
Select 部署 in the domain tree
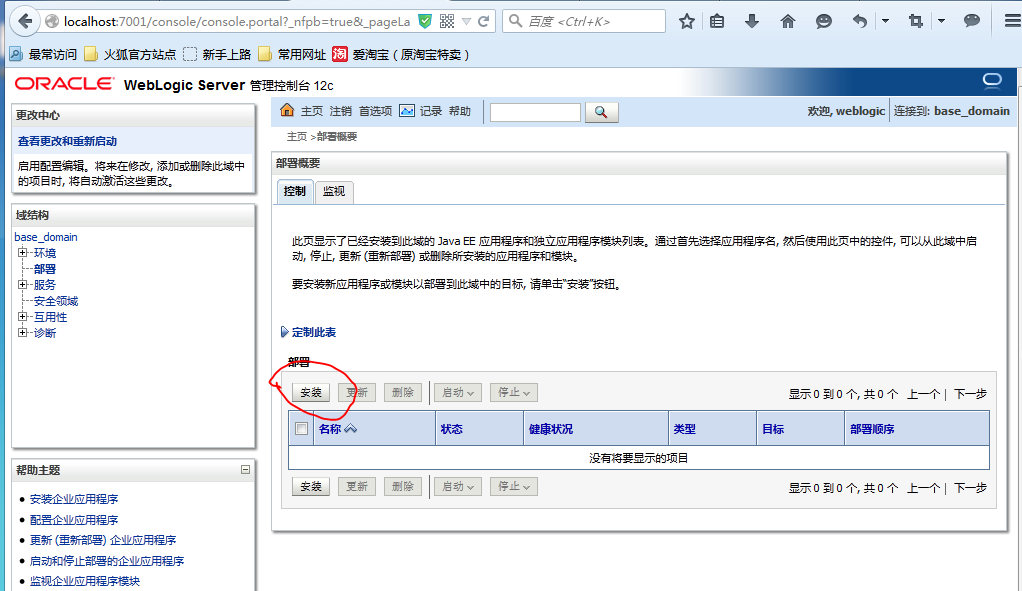45,269
